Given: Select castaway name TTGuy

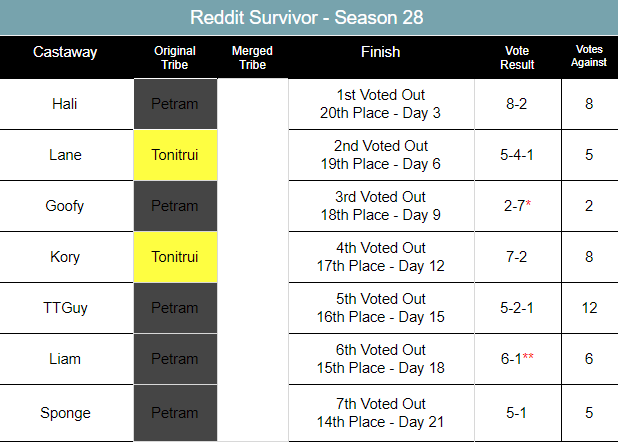Looking at the screenshot, I should pyautogui.click(x=65, y=308).
